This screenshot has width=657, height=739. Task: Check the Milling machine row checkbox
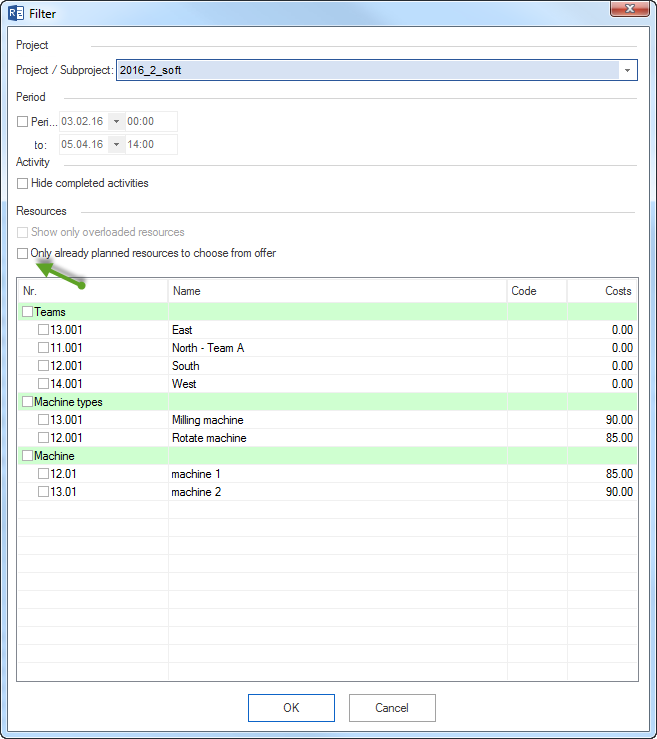pyautogui.click(x=43, y=419)
